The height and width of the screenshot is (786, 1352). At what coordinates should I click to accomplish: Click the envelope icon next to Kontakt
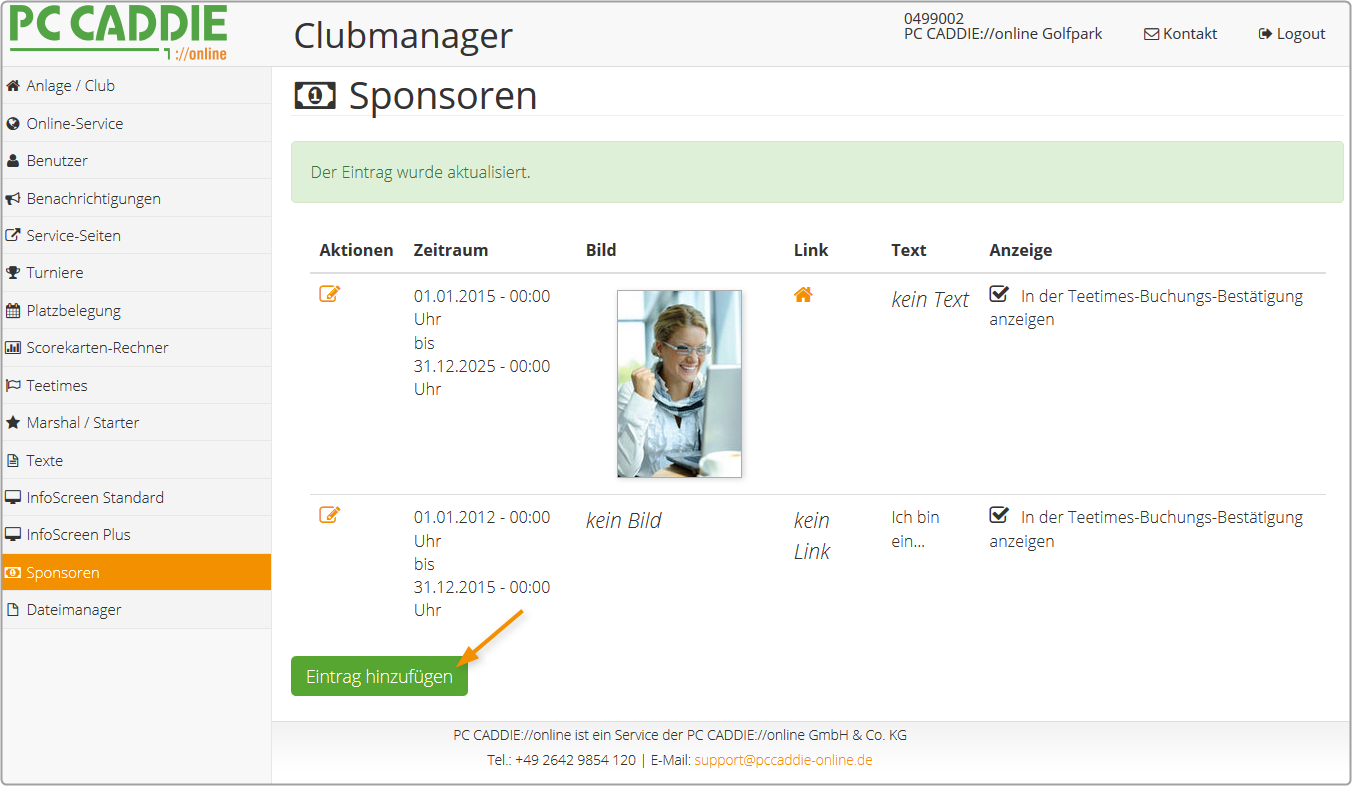[x=1151, y=34]
